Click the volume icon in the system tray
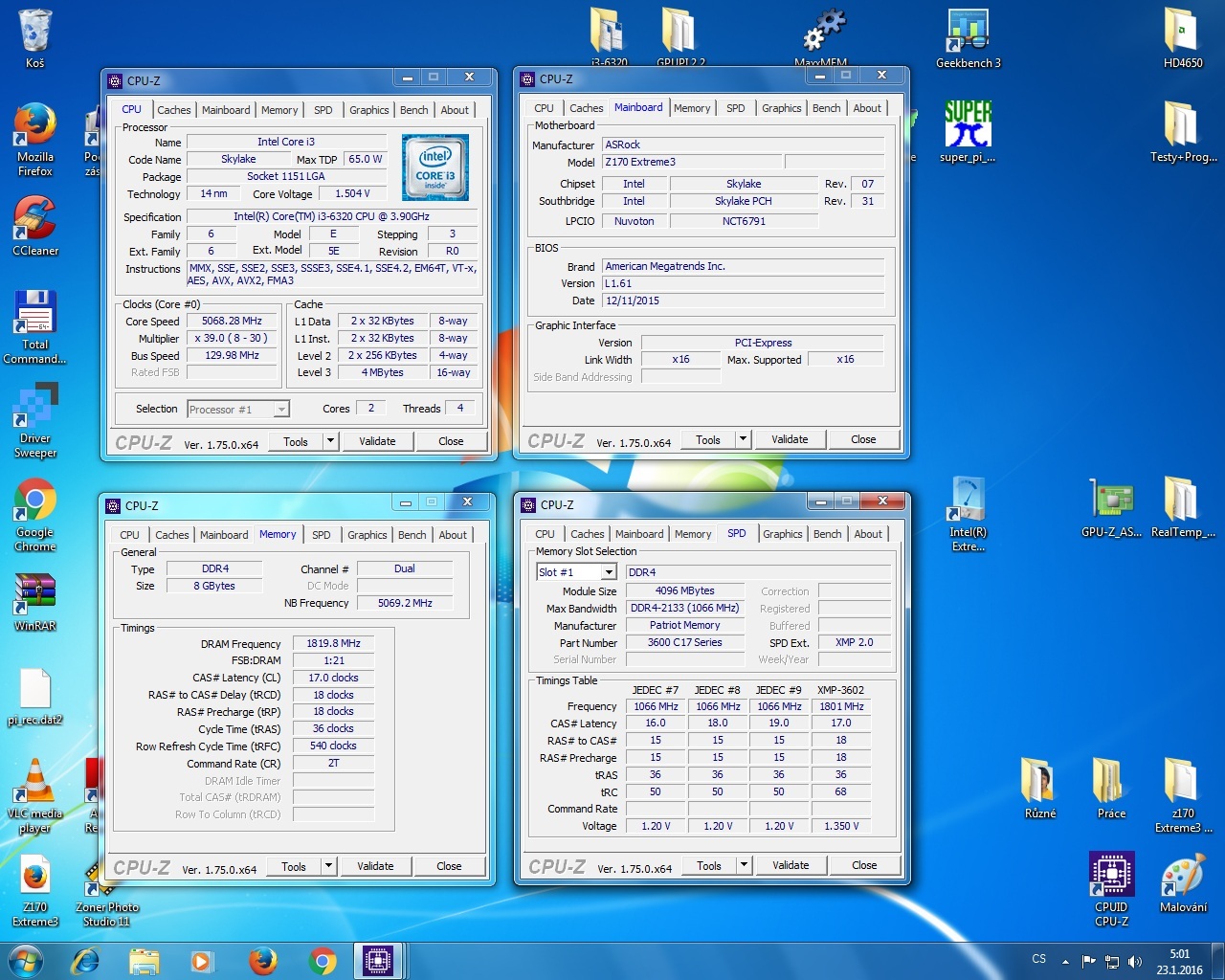Screen dimensions: 1225x980 [x=1135, y=962]
